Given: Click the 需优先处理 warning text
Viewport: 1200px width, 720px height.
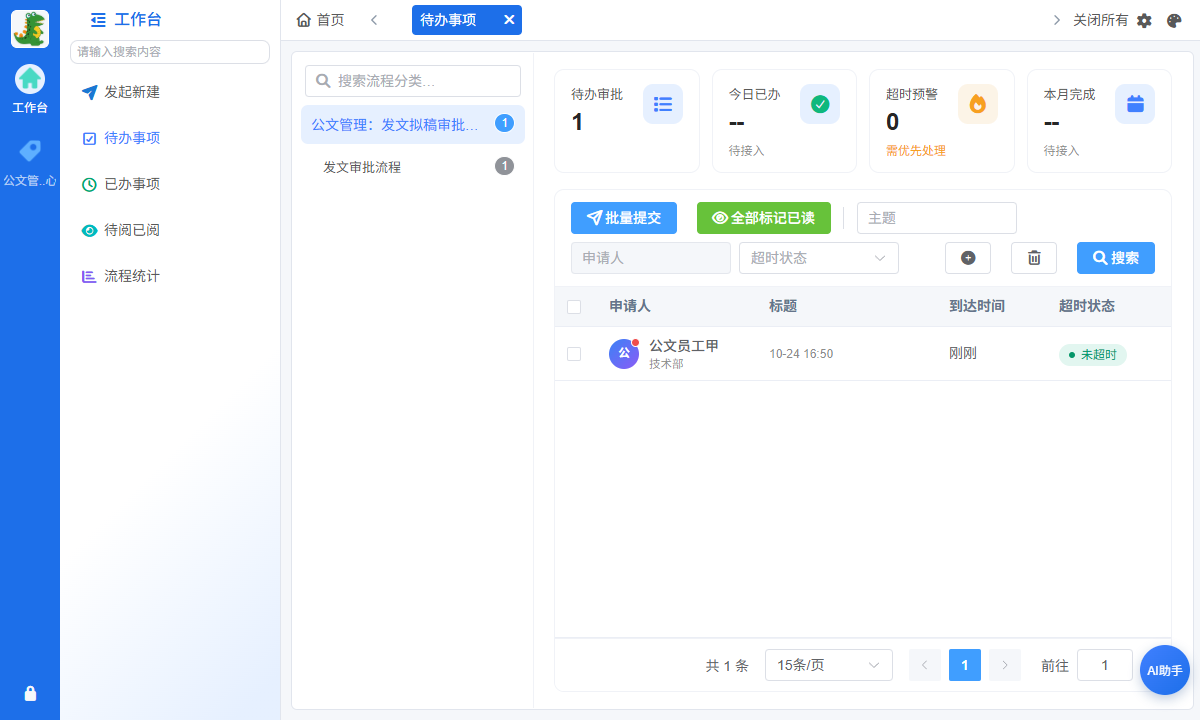Looking at the screenshot, I should coord(916,151).
